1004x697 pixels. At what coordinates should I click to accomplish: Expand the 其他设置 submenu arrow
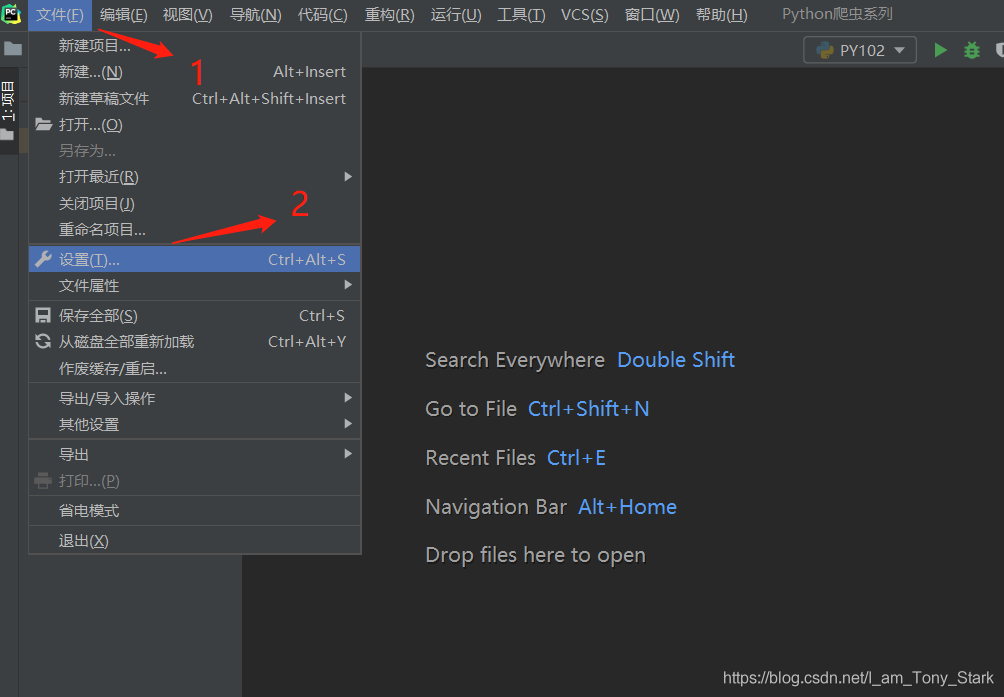pyautogui.click(x=348, y=424)
